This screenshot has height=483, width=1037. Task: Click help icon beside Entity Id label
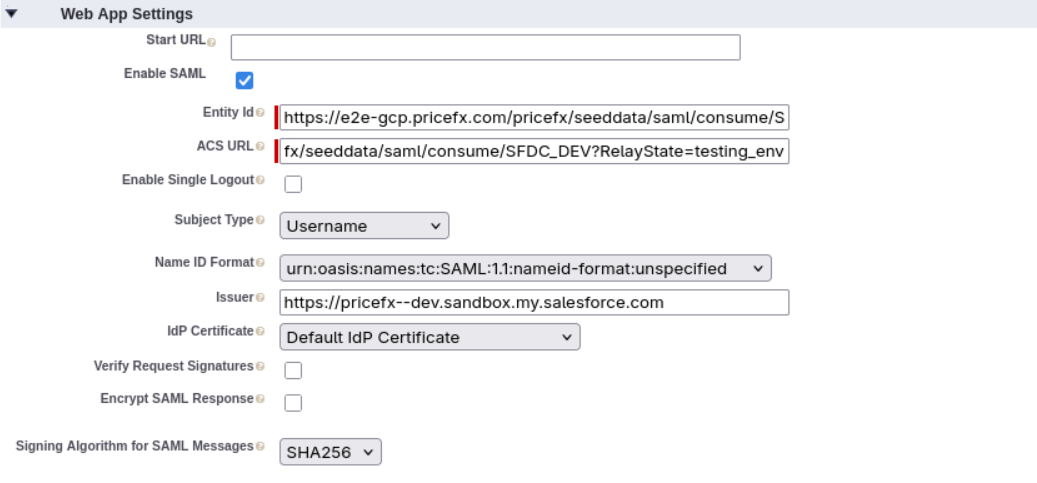(x=261, y=112)
